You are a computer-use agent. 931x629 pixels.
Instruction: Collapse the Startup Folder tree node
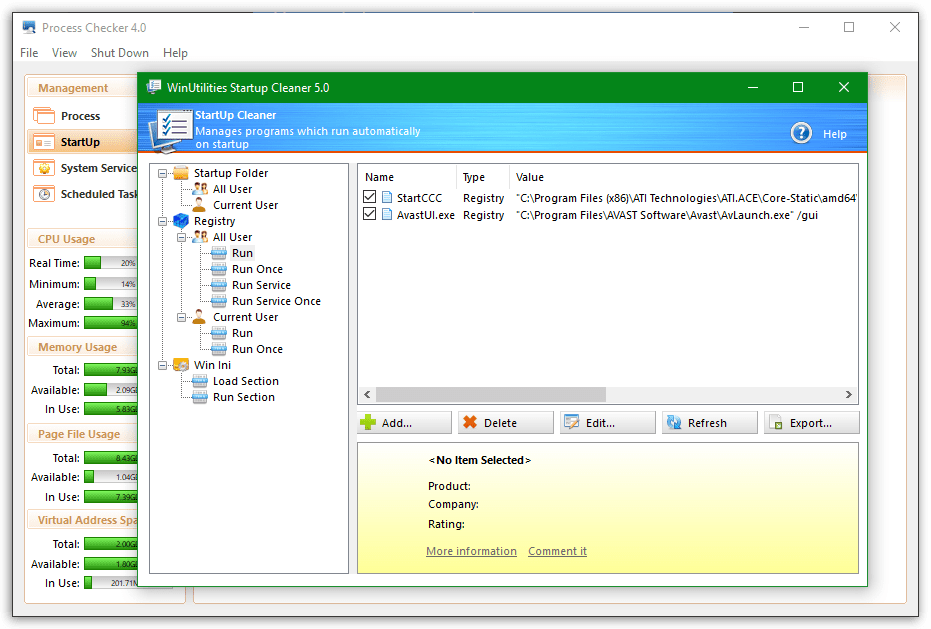pyautogui.click(x=162, y=173)
